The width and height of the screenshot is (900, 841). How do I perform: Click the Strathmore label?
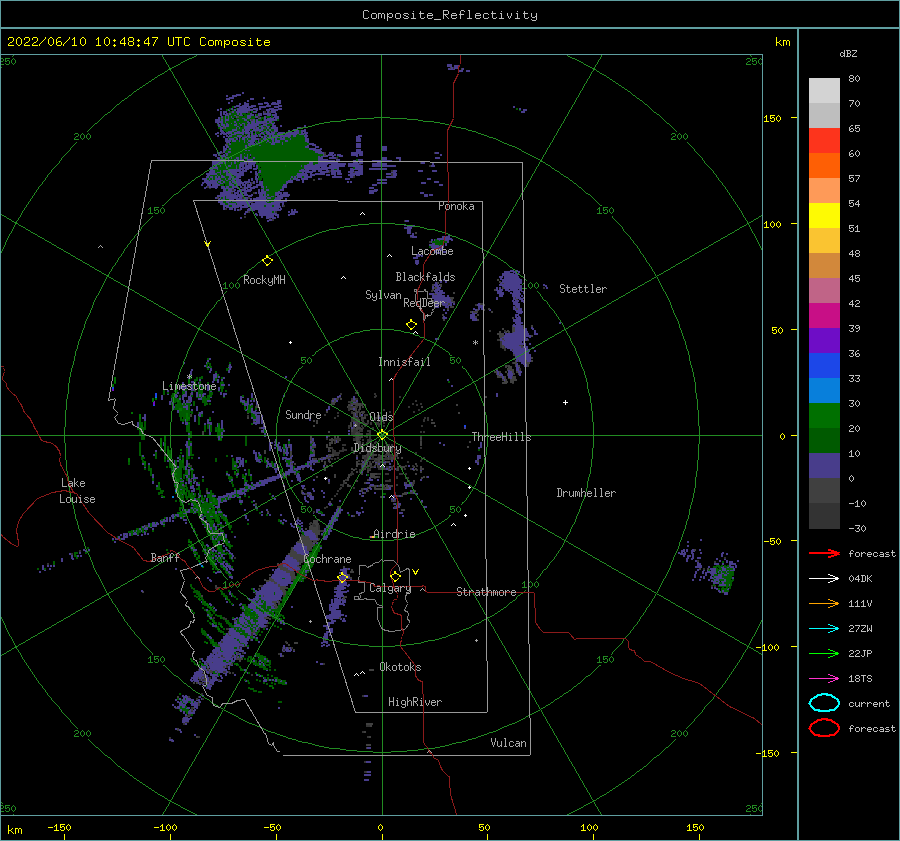486,592
